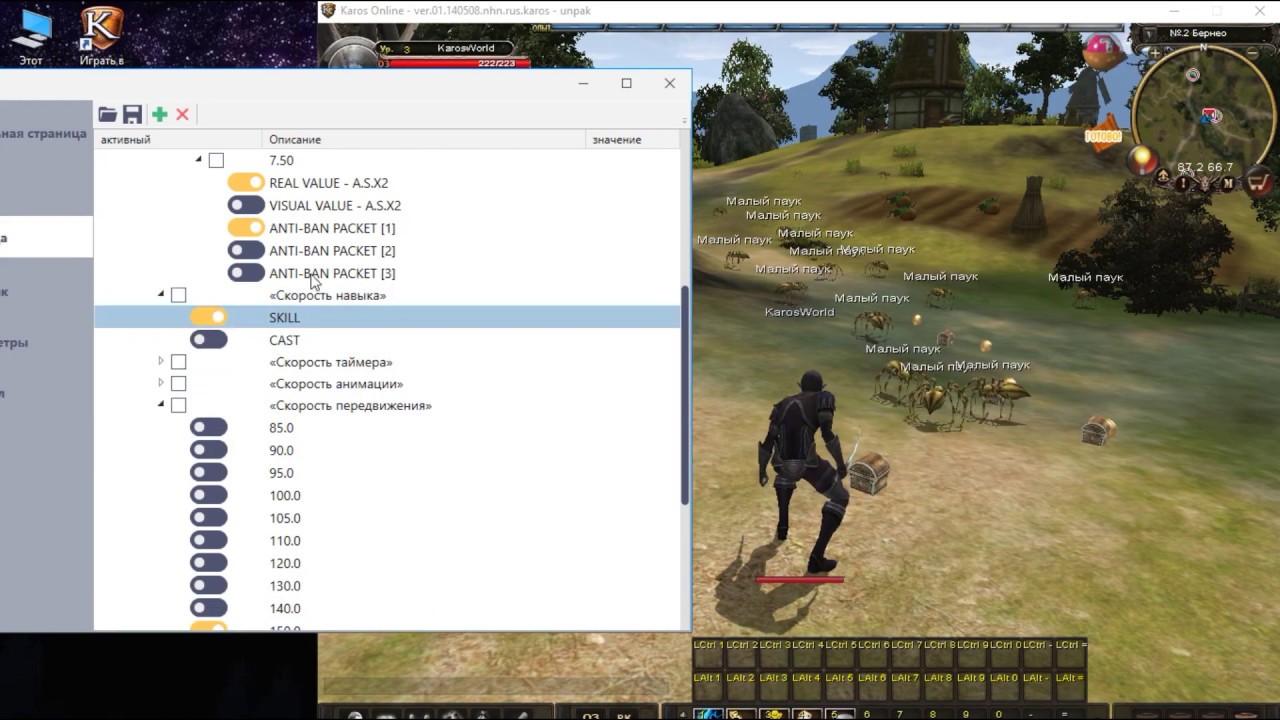The width and height of the screenshot is (1280, 720).
Task: Turn on ANTI-BAN PACKET [3] switch
Action: coord(246,273)
